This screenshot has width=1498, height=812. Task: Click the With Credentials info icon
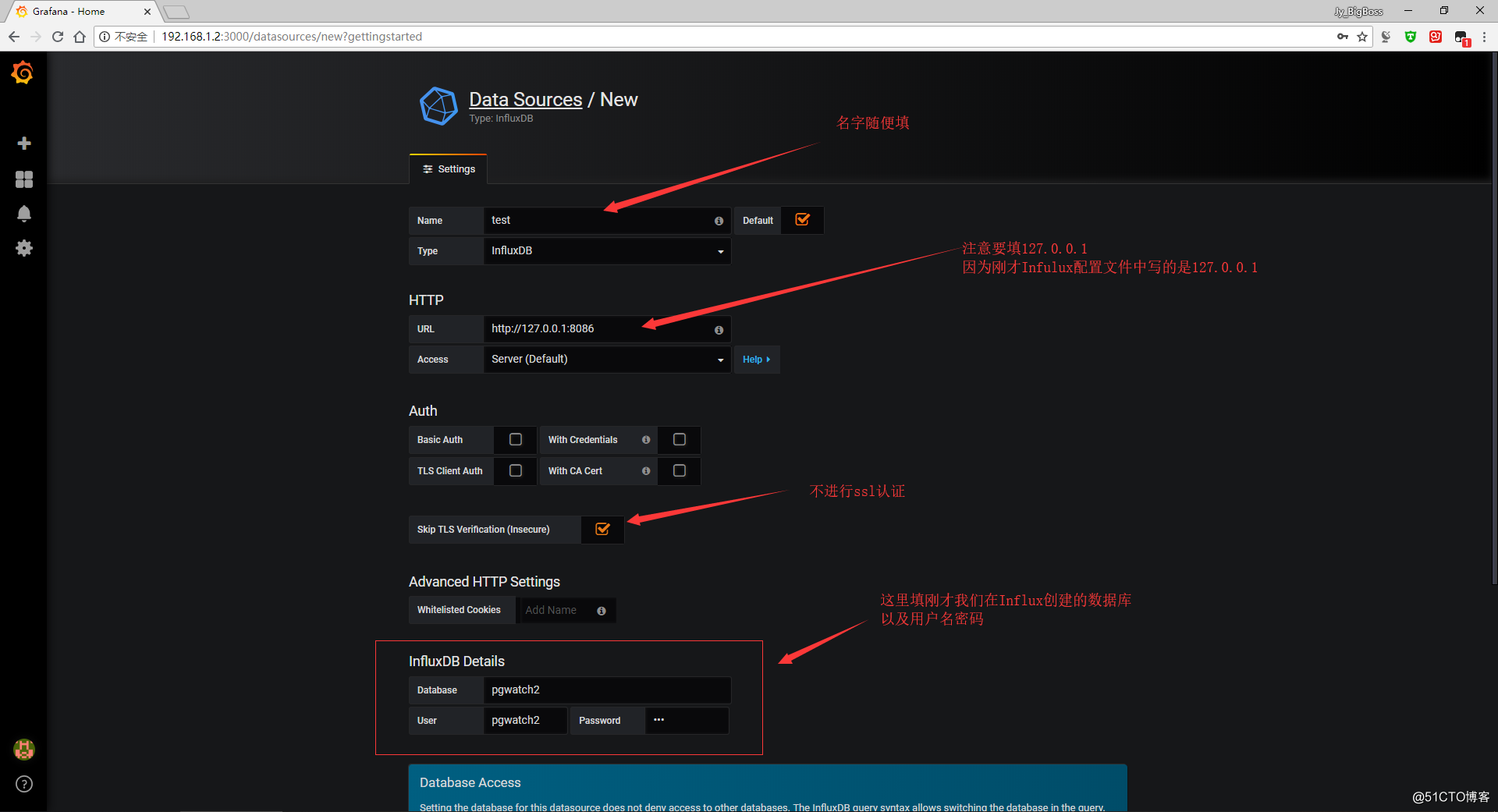[646, 440]
